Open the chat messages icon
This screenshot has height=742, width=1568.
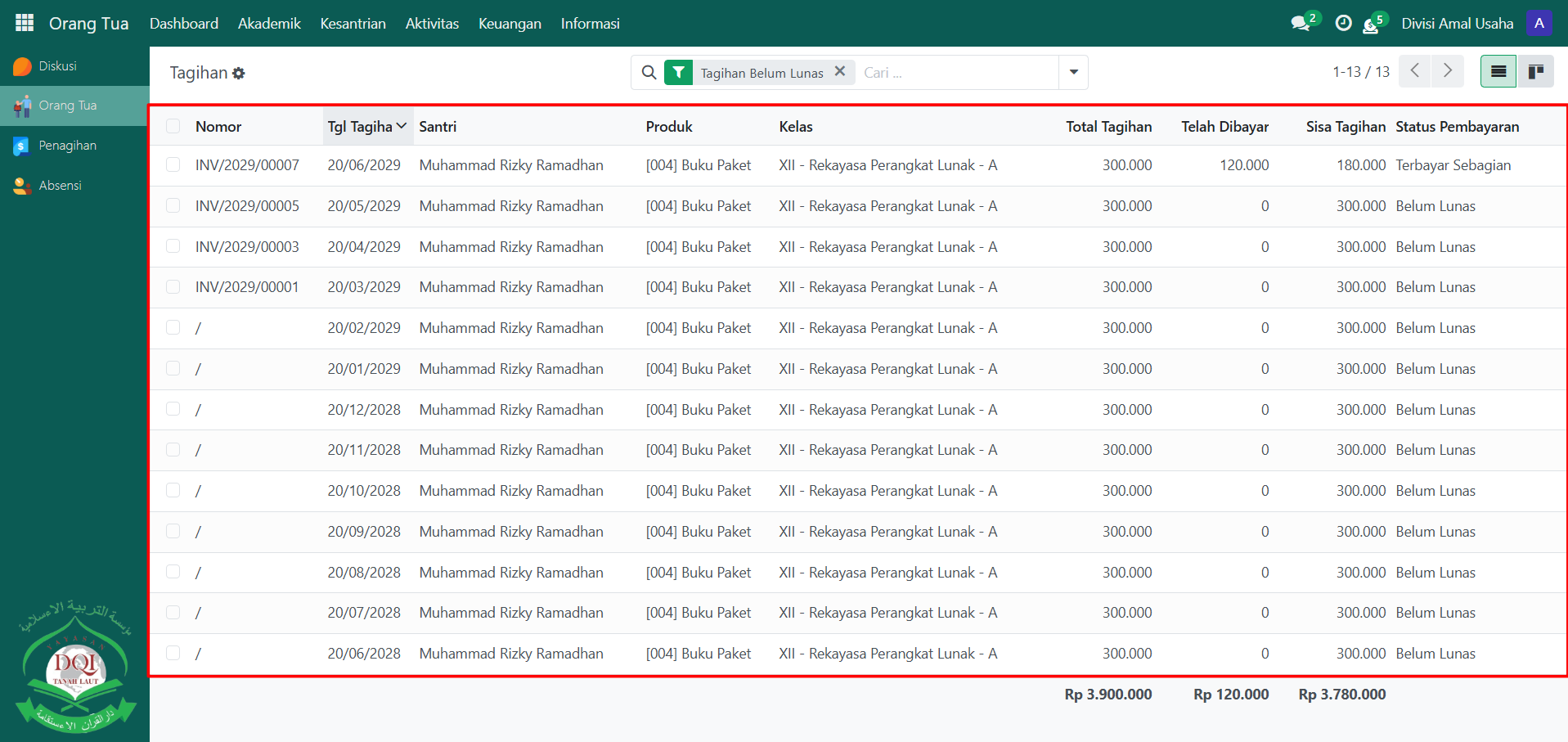tap(1300, 24)
